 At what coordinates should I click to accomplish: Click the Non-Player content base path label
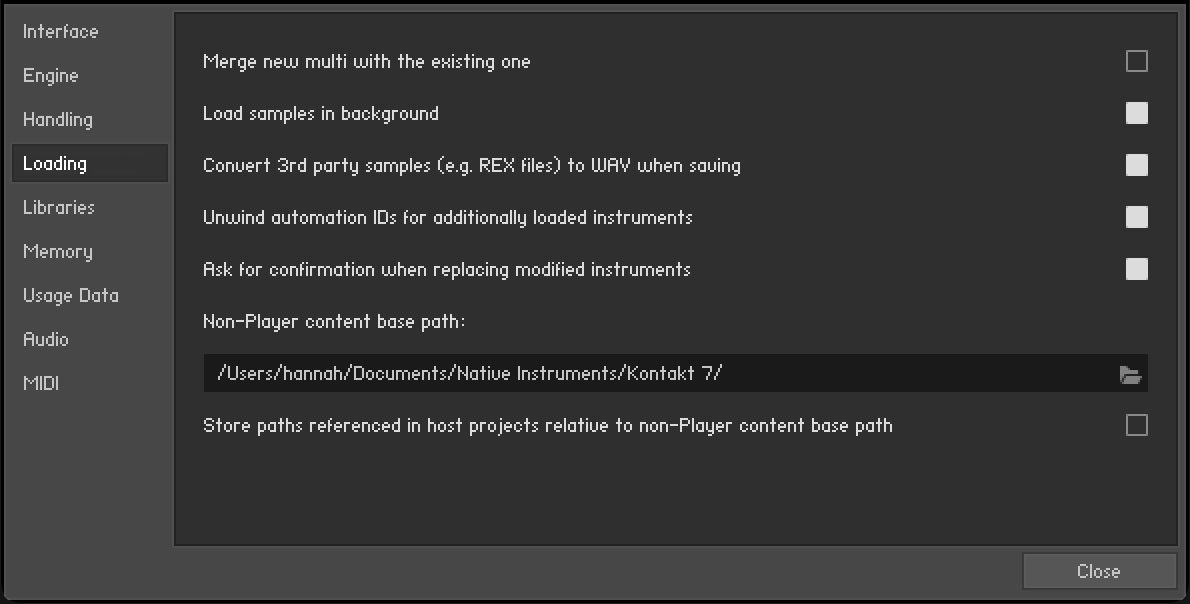coord(334,322)
